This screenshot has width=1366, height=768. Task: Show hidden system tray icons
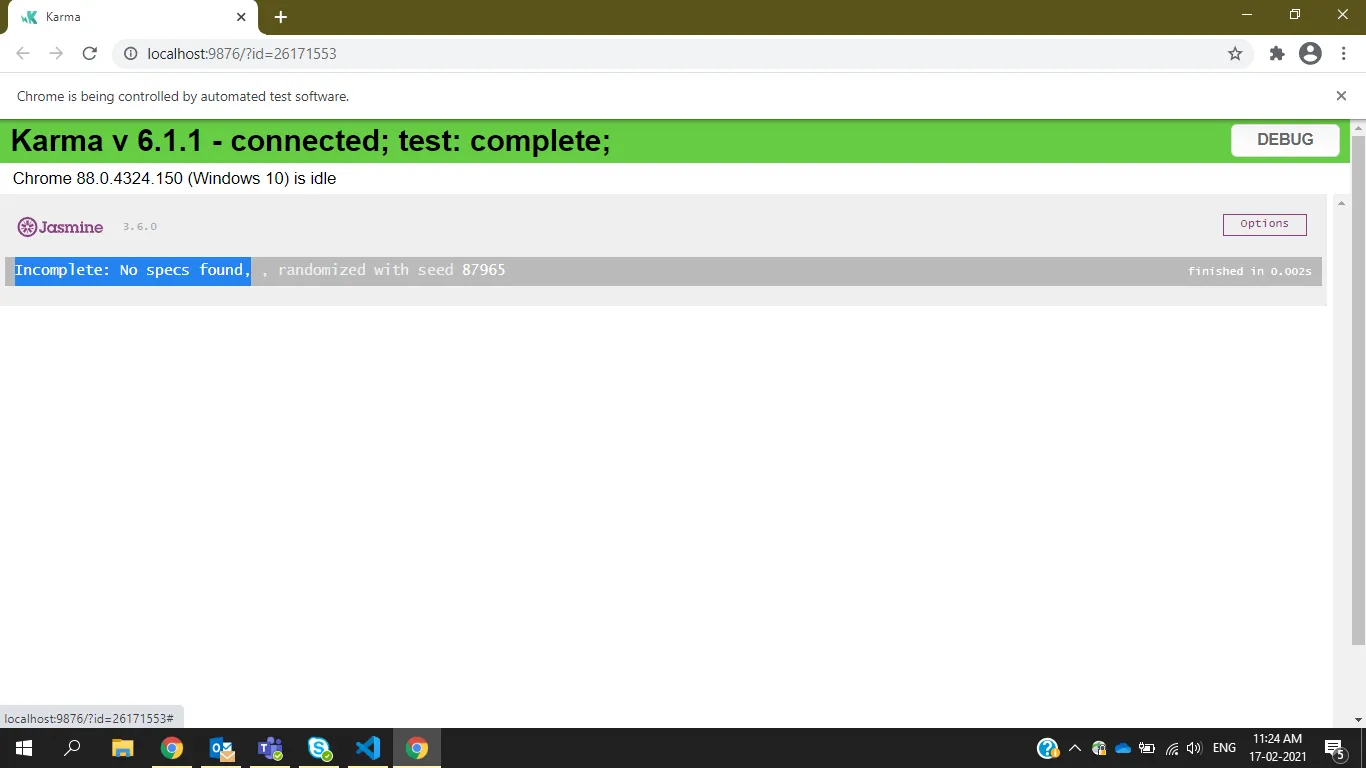pos(1075,748)
